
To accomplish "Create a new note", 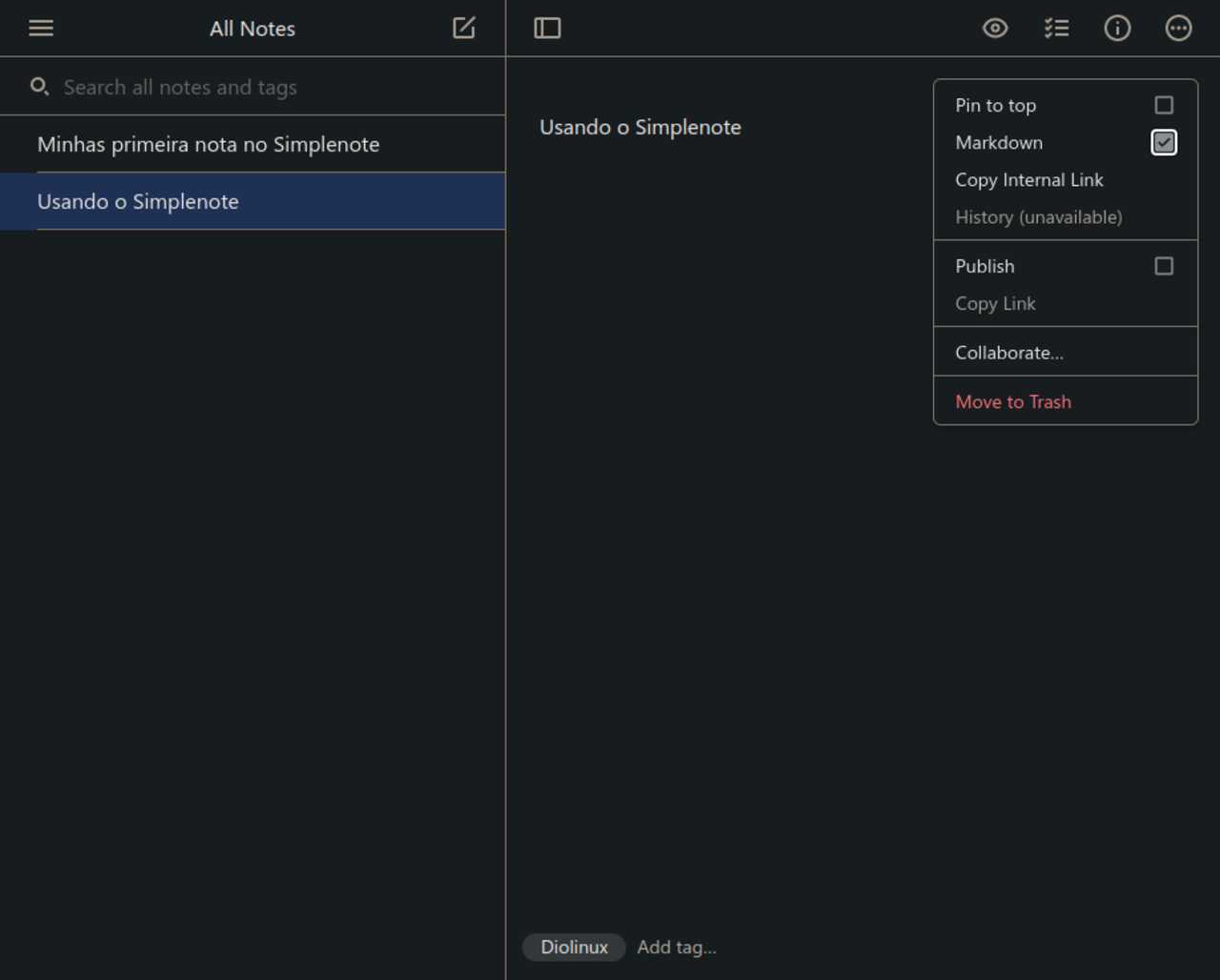I will click(x=464, y=29).
